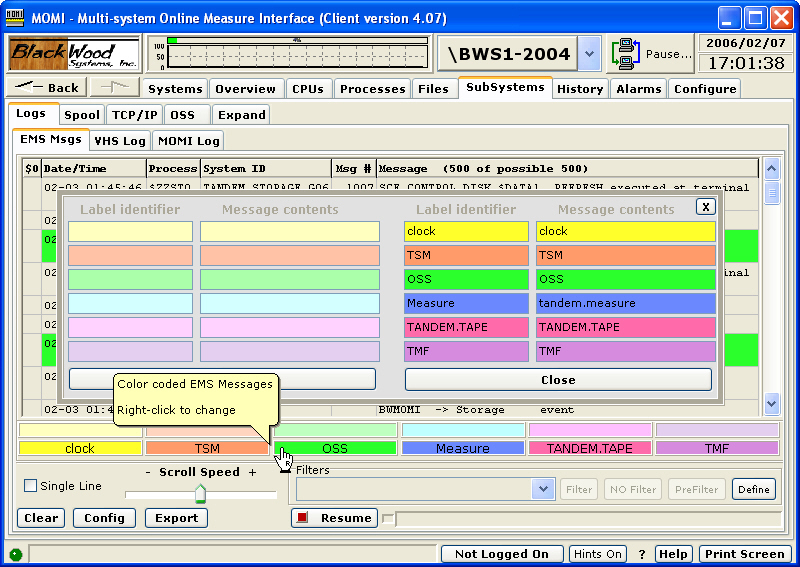Image resolution: width=800 pixels, height=567 pixels.
Task: Click the yellow clock color bar
Action: click(80, 449)
